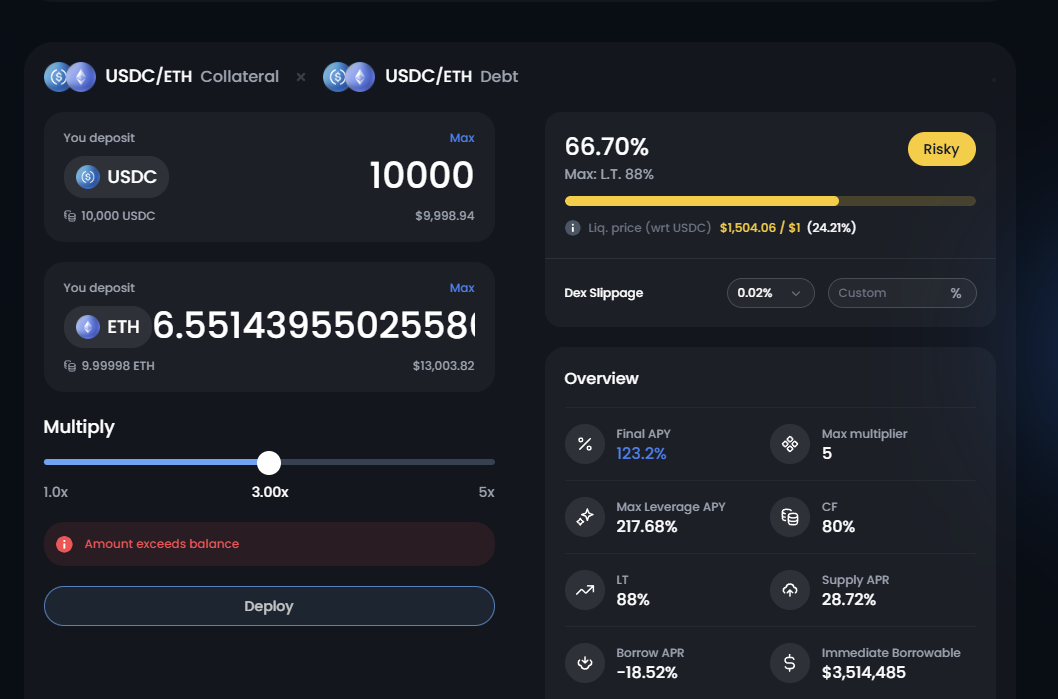Click the trend arrow icon next to LT
Image resolution: width=1058 pixels, height=699 pixels.
pyautogui.click(x=585, y=590)
